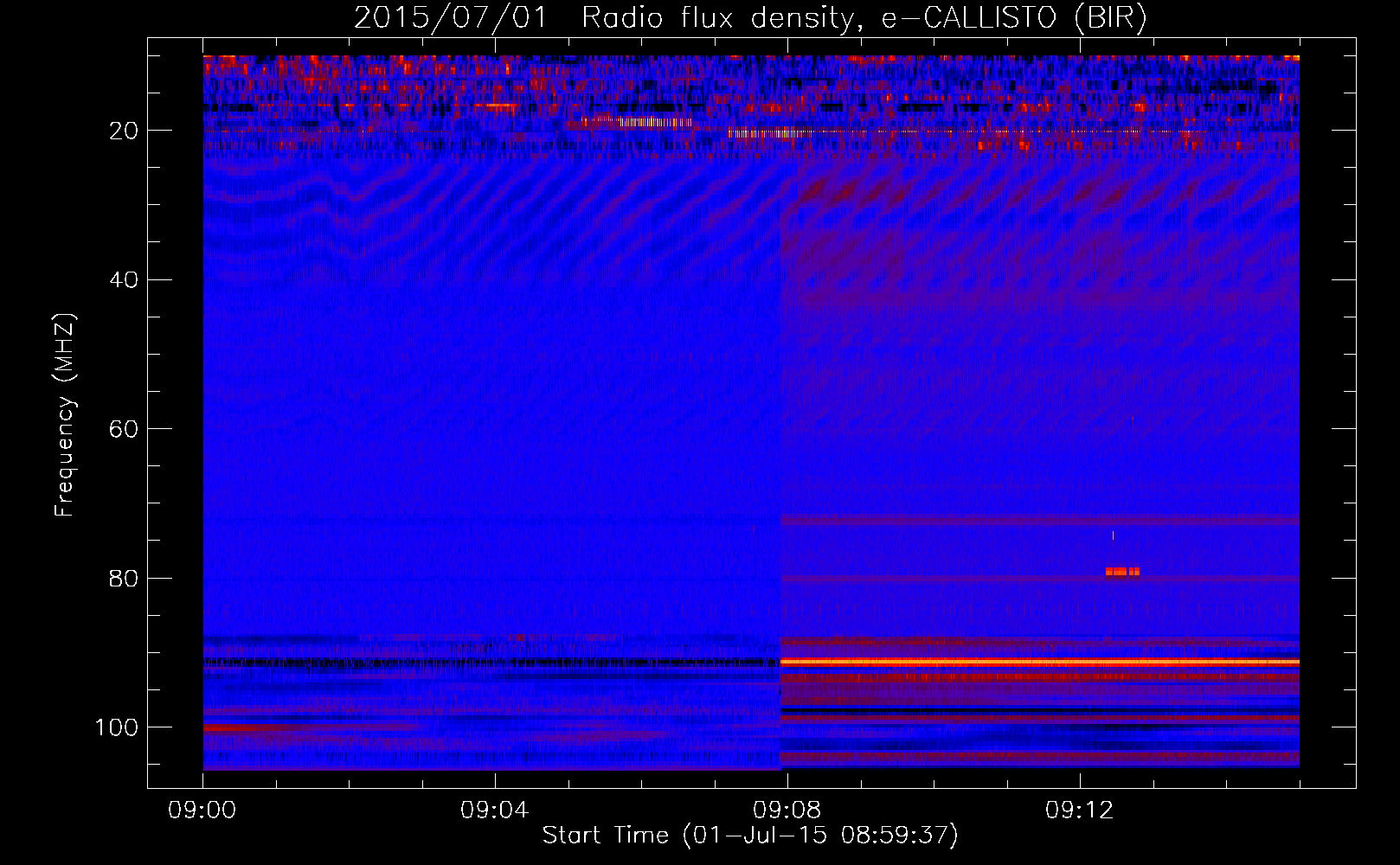Click the bright yellow band near 91 MHz
This screenshot has height=865, width=1400.
[1039, 662]
